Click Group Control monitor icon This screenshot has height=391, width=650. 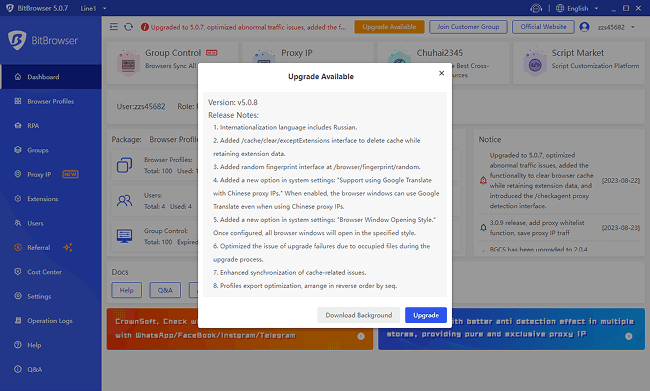click(124, 236)
